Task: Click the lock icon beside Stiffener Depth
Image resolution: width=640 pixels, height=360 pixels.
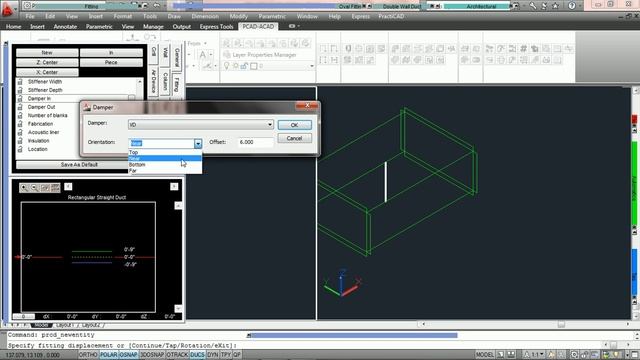Action: [20, 90]
